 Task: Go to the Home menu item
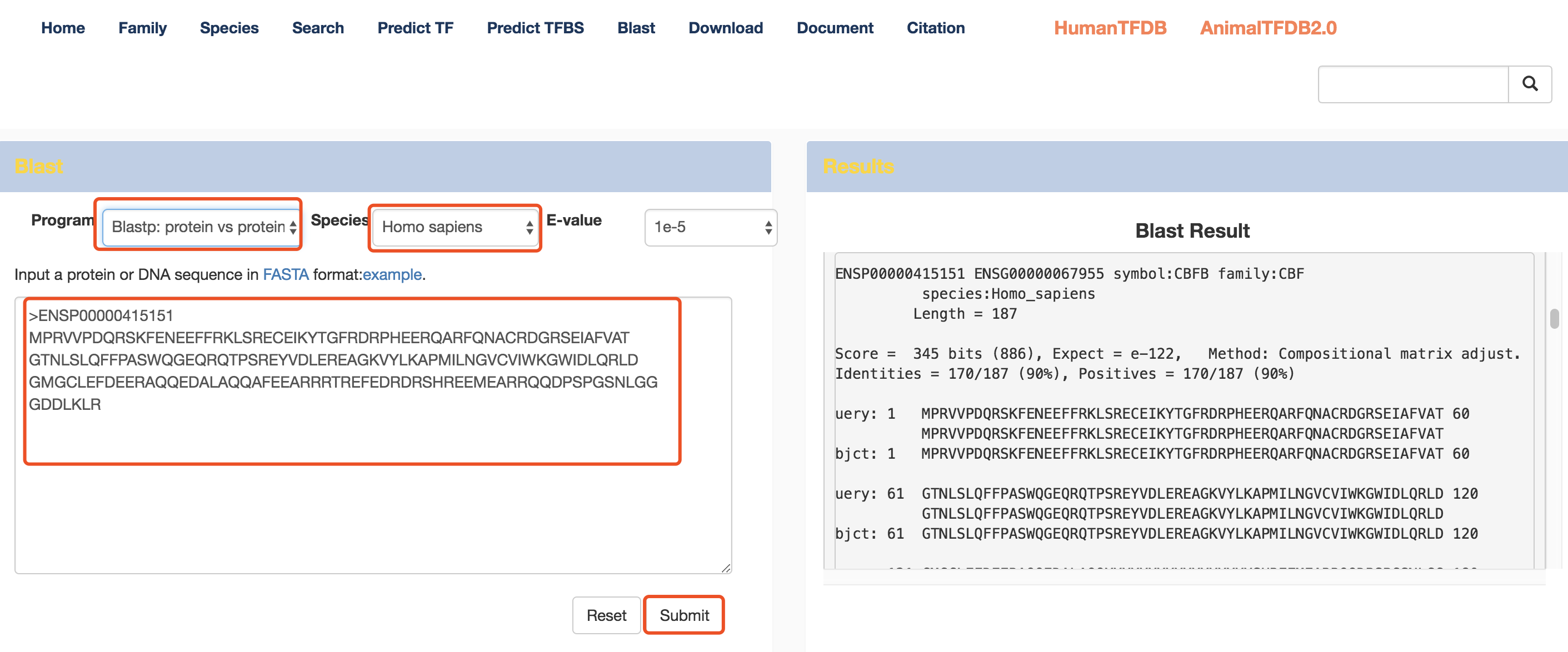[63, 28]
